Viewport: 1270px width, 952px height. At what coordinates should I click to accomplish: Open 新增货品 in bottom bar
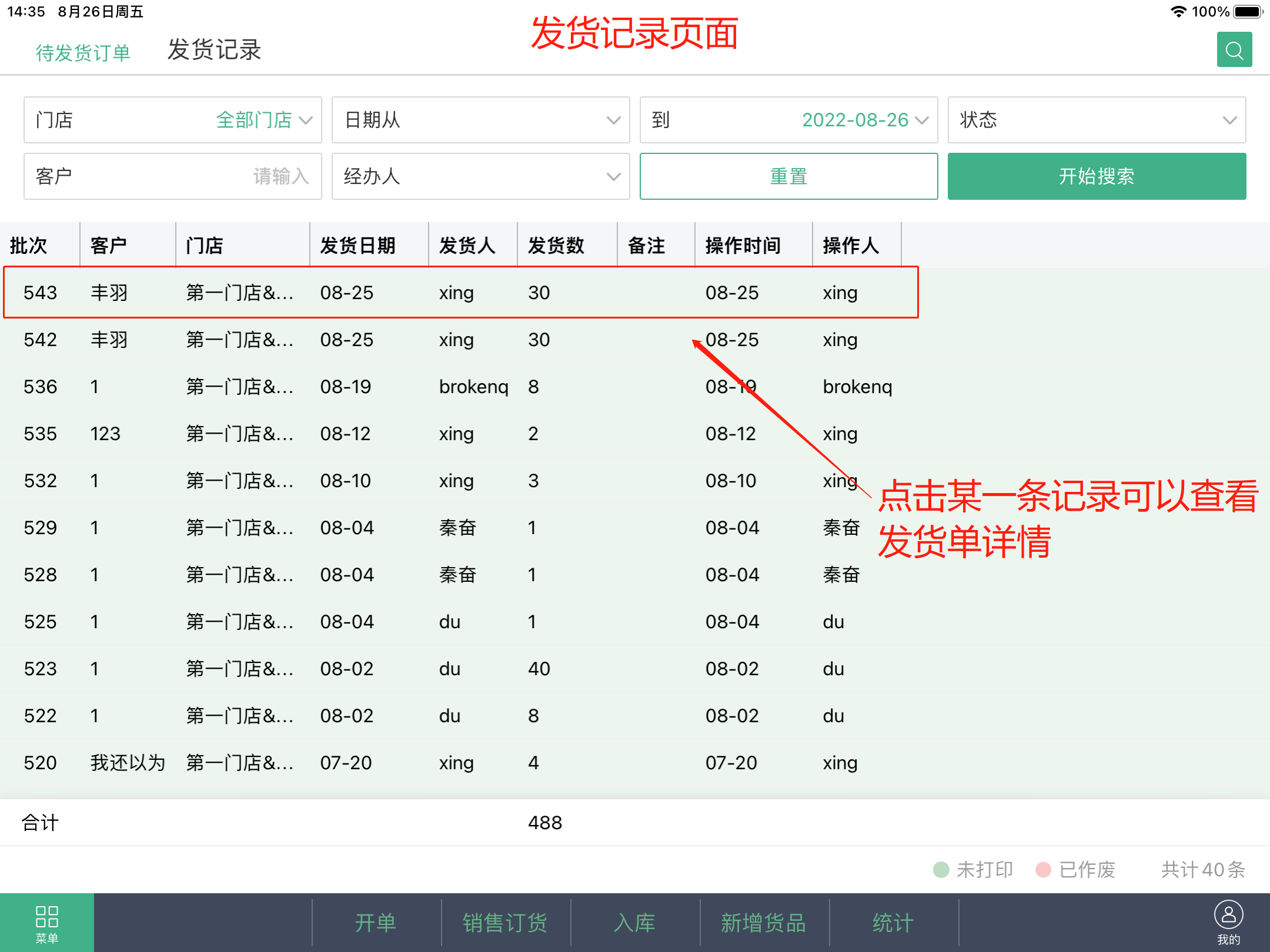(x=764, y=923)
